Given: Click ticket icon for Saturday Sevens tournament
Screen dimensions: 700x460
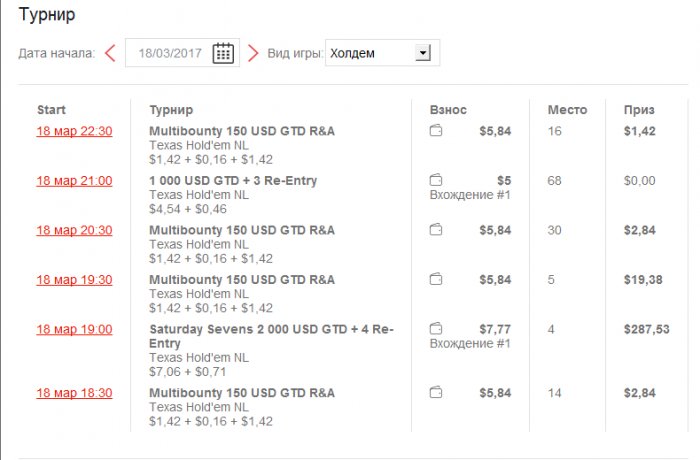Looking at the screenshot, I should pos(436,328).
